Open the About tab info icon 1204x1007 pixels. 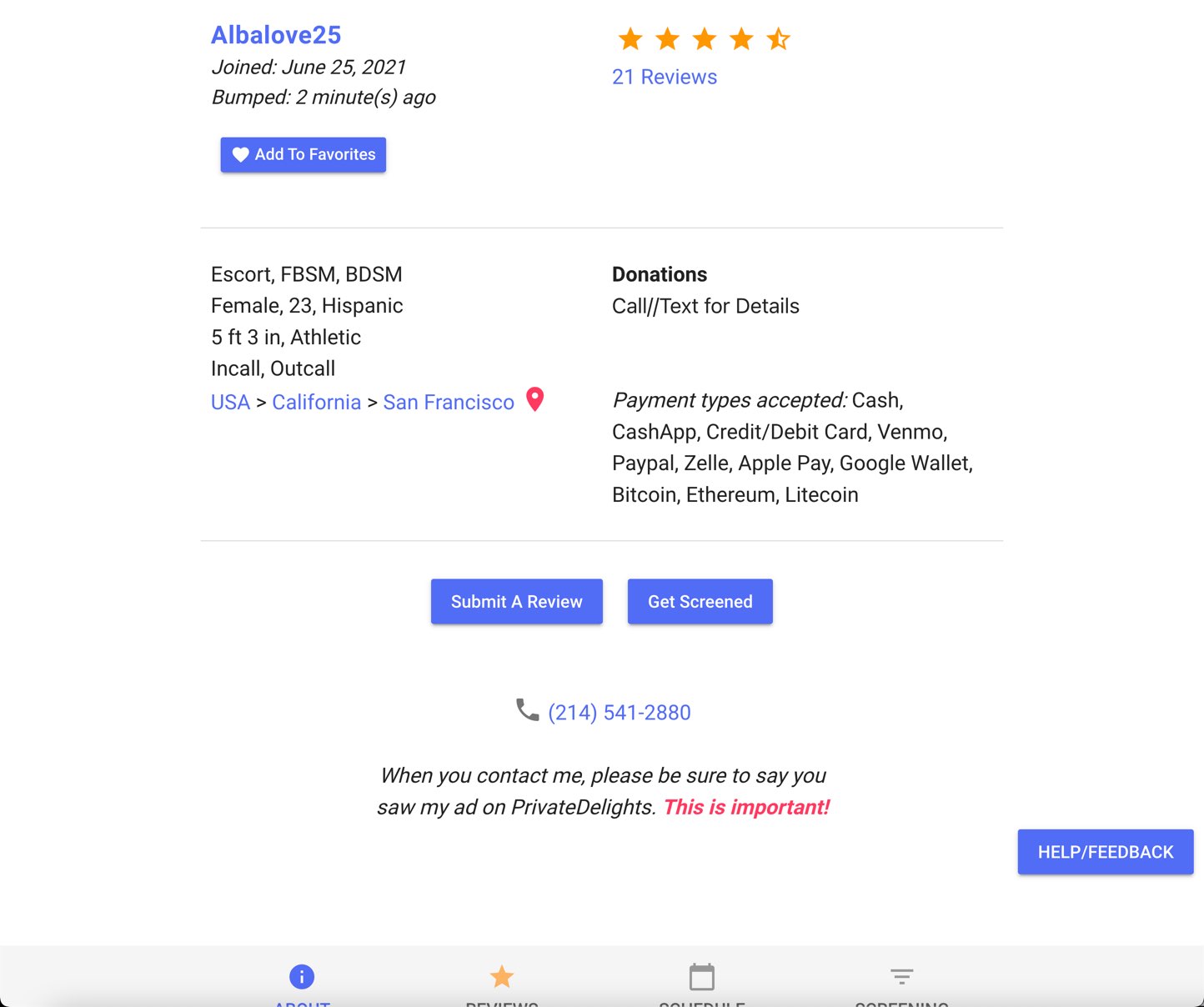[x=302, y=976]
